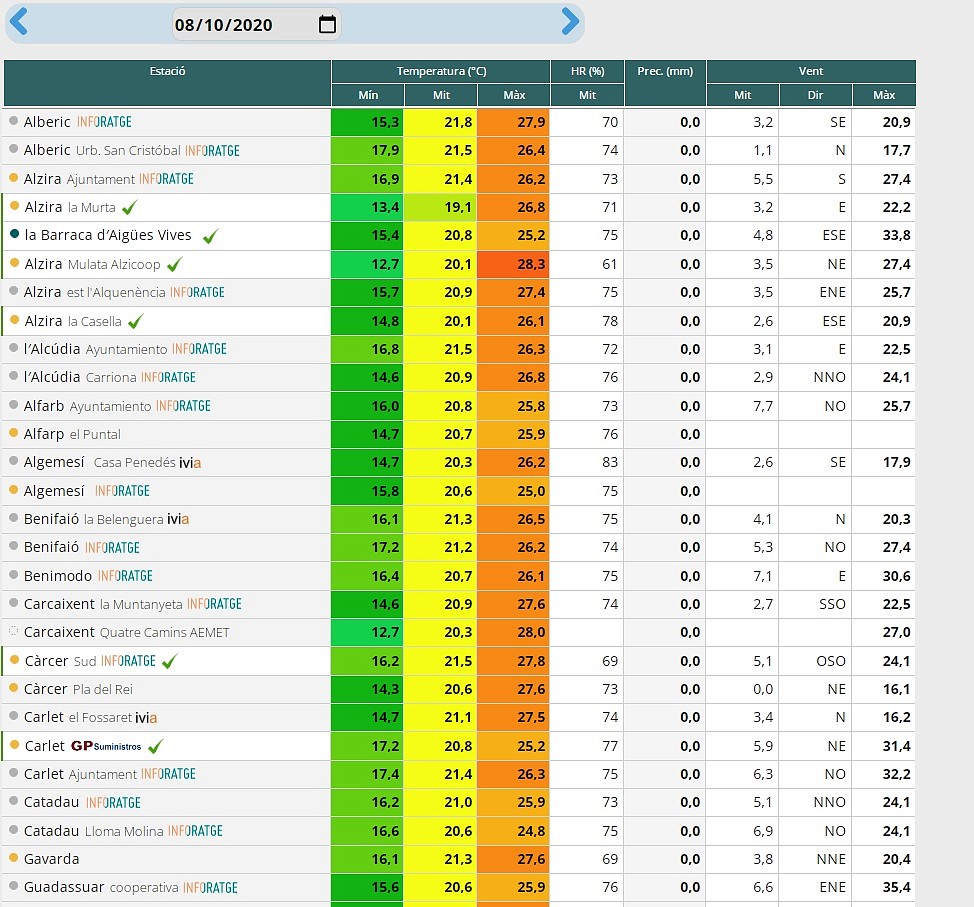Click mean temperature 19,1 for Alzira la Murta
The width and height of the screenshot is (974, 907).
point(440,207)
